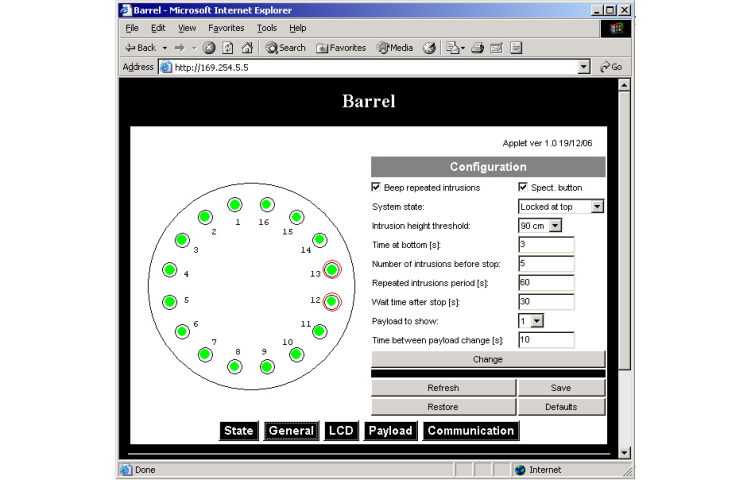
Task: Open the Favorites pane from toolbar
Action: 341,48
